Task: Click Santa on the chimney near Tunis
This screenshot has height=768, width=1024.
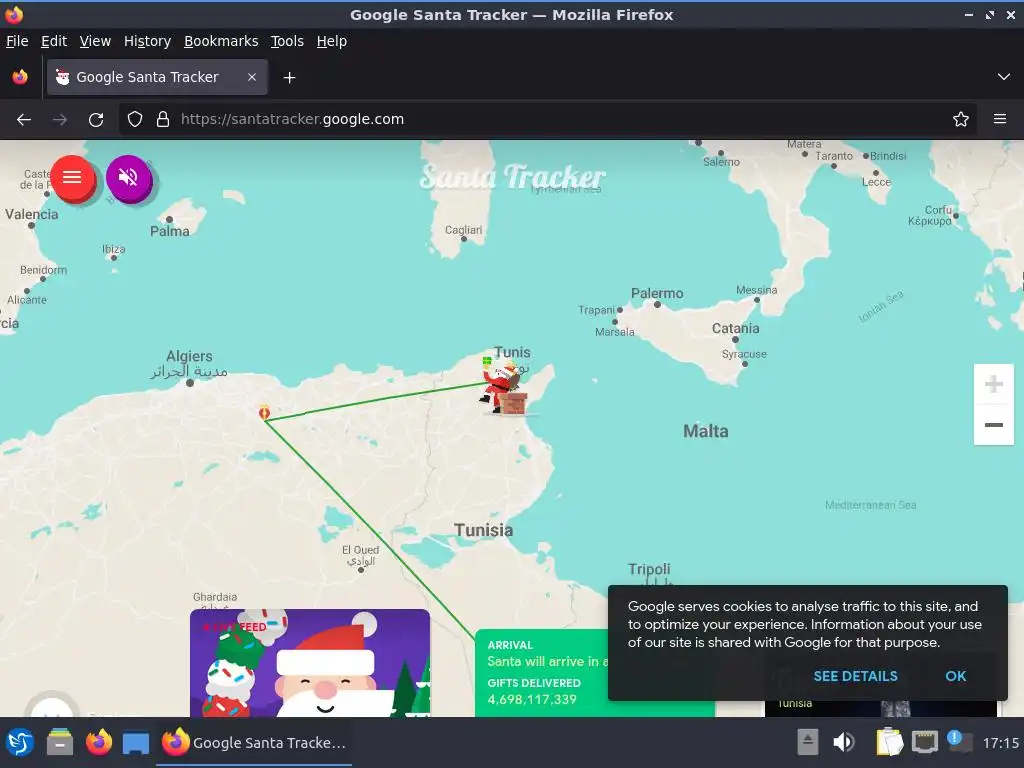Action: click(504, 387)
